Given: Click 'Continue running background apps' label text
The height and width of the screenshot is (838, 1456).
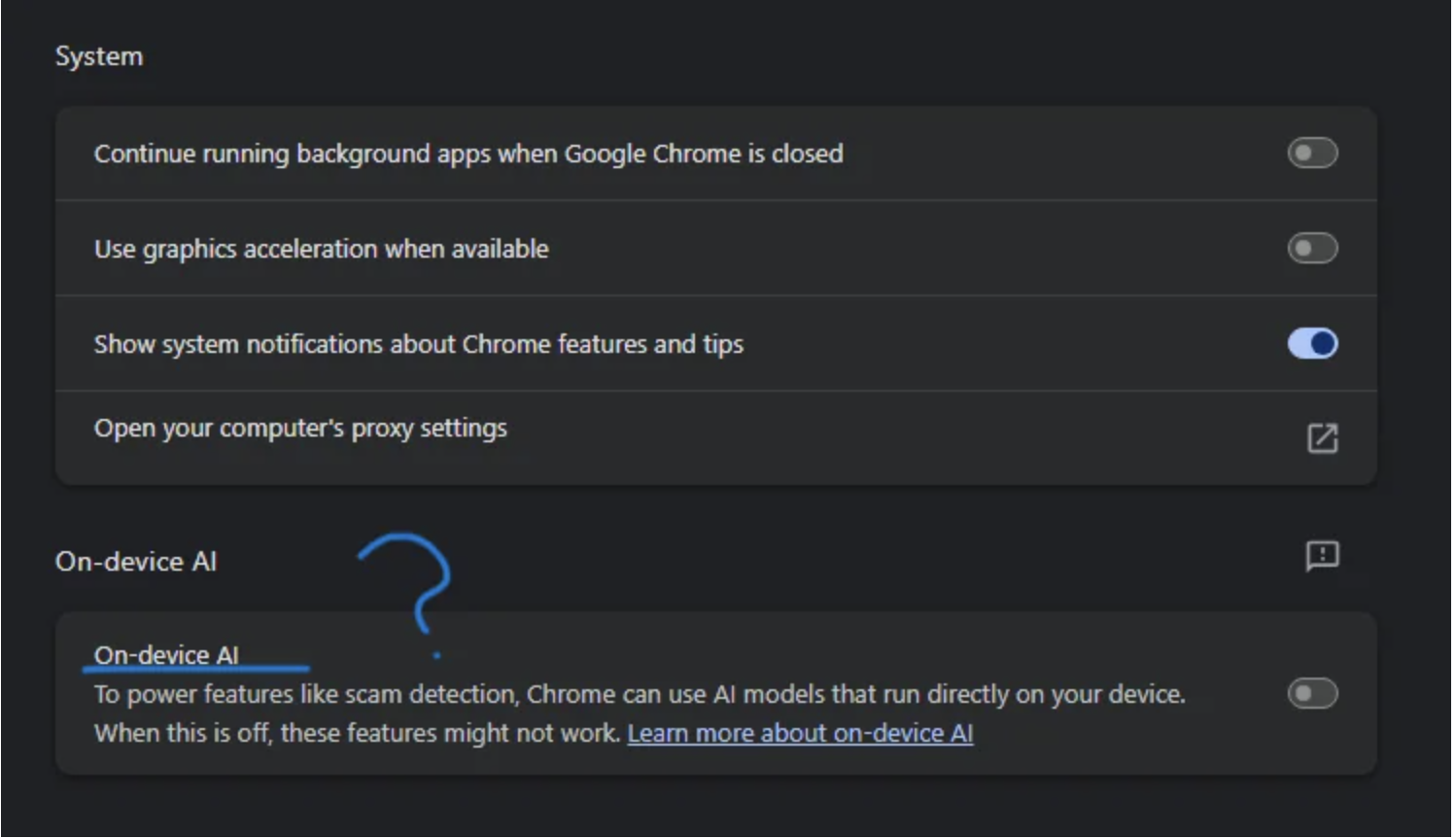Looking at the screenshot, I should pyautogui.click(x=468, y=154).
